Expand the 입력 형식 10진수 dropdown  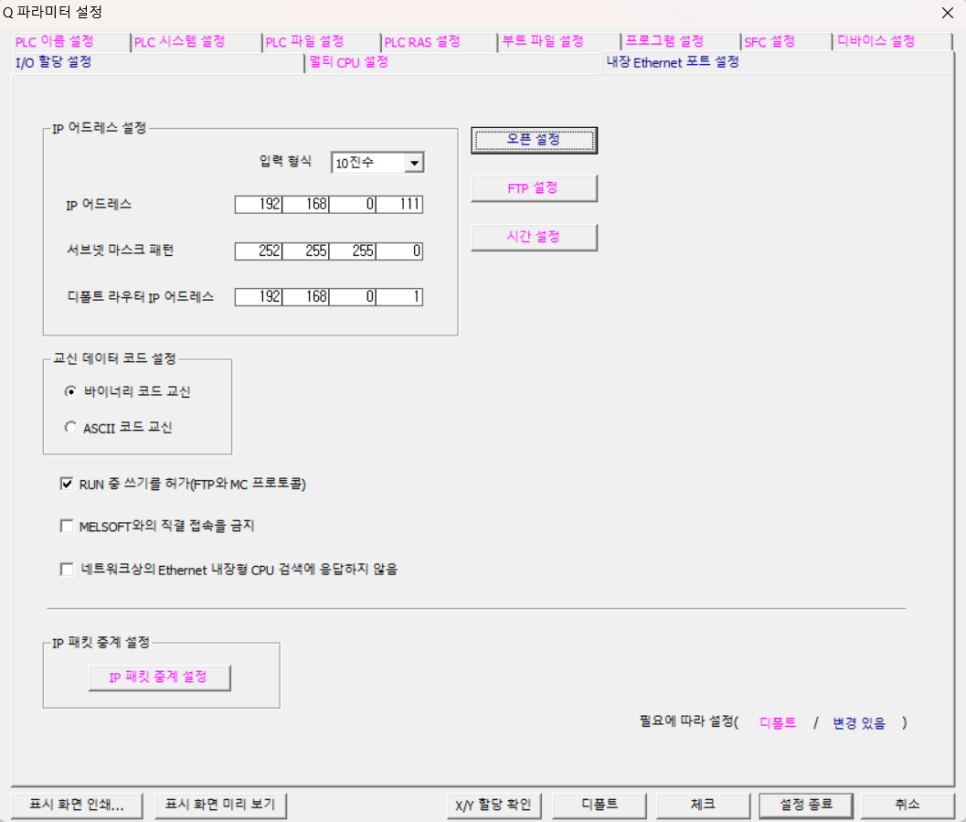tap(415, 163)
